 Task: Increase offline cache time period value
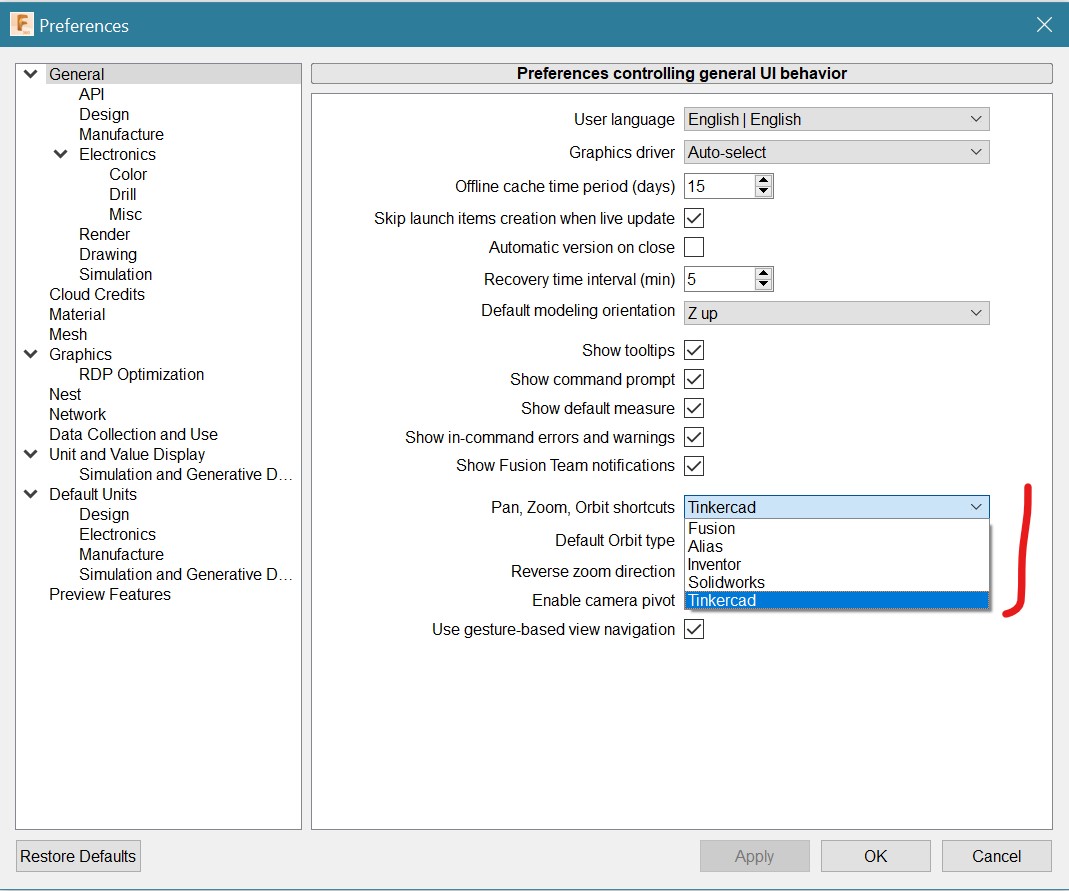764,181
